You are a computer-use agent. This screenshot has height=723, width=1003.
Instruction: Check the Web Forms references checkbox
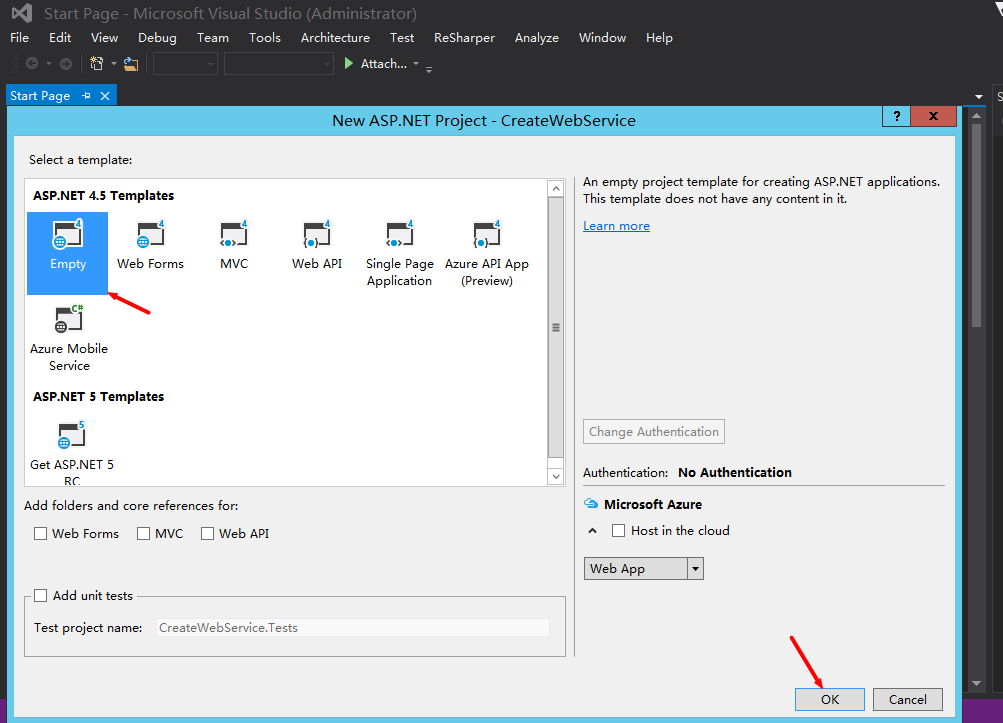point(40,534)
